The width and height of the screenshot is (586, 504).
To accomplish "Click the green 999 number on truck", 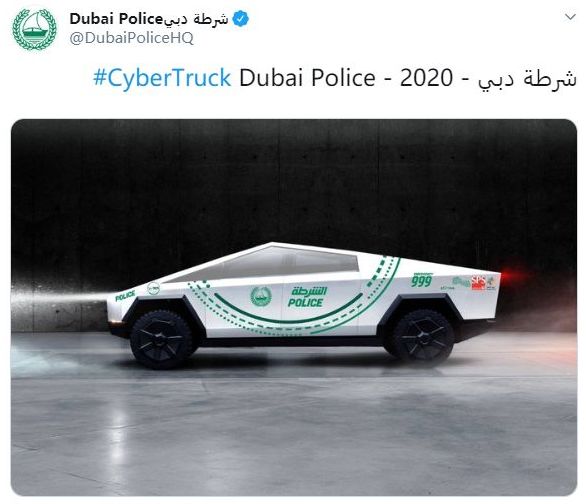I will point(422,281).
